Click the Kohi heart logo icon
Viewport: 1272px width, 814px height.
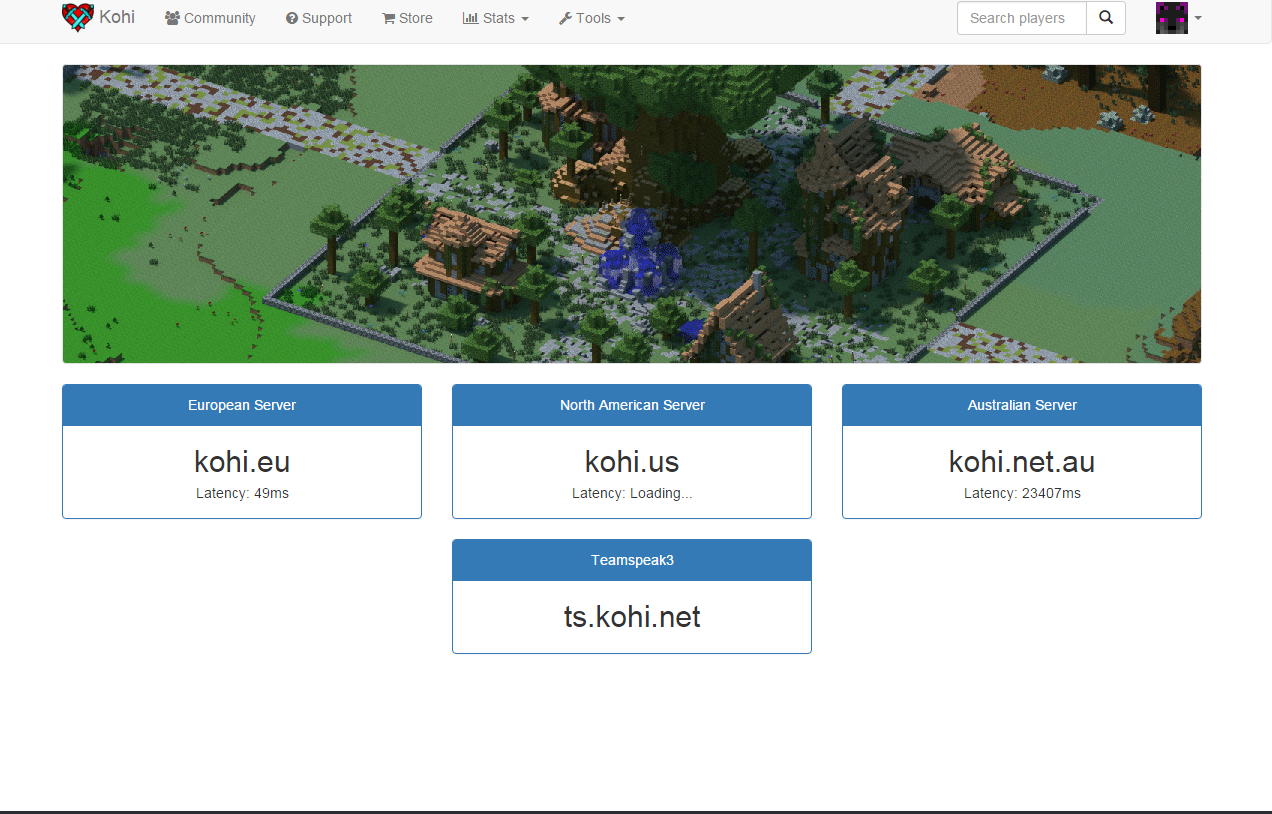[x=78, y=17]
